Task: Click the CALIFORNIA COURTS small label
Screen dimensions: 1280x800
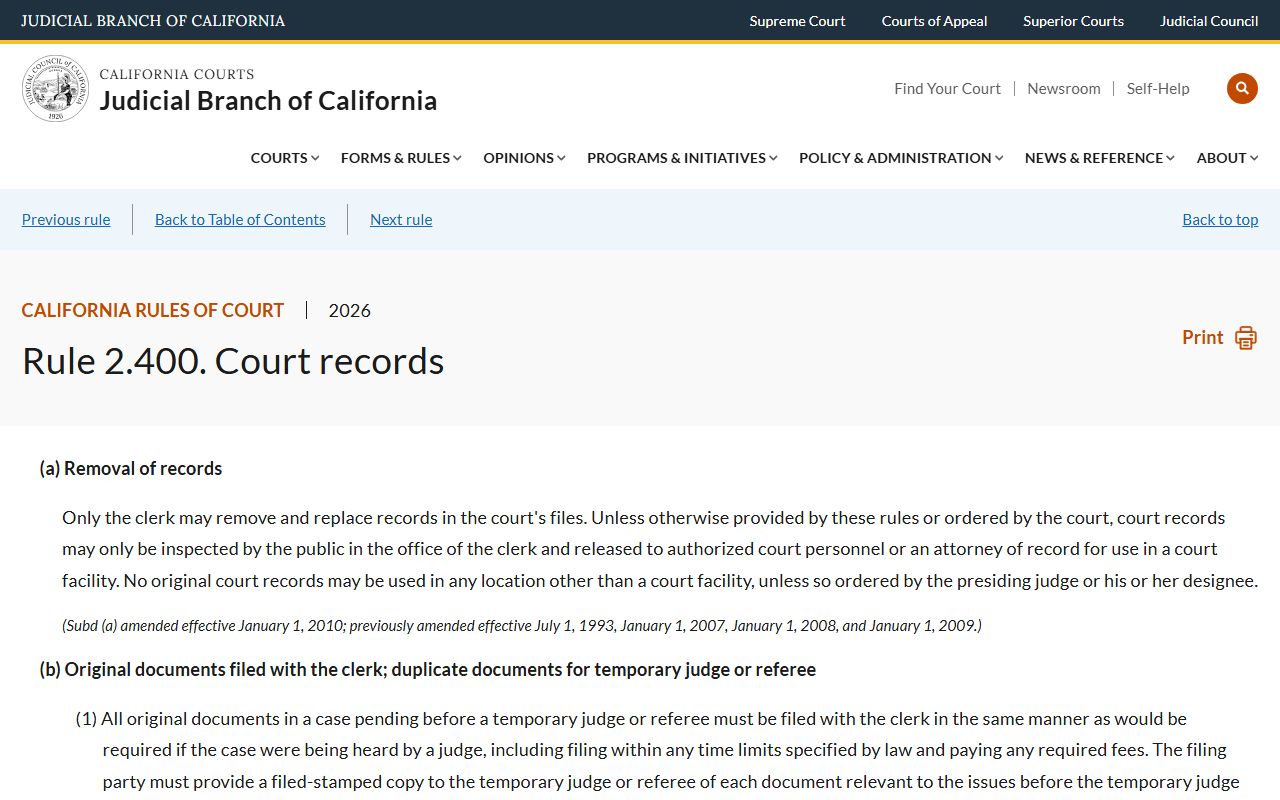Action: coord(177,75)
